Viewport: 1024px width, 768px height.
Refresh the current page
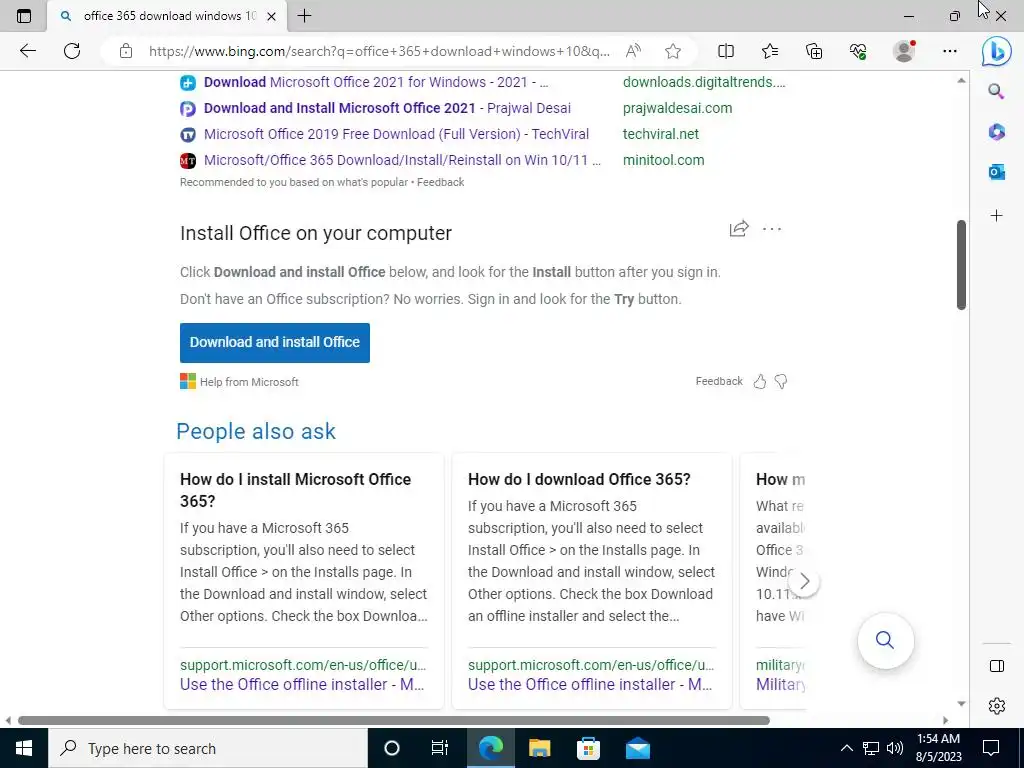(72, 51)
